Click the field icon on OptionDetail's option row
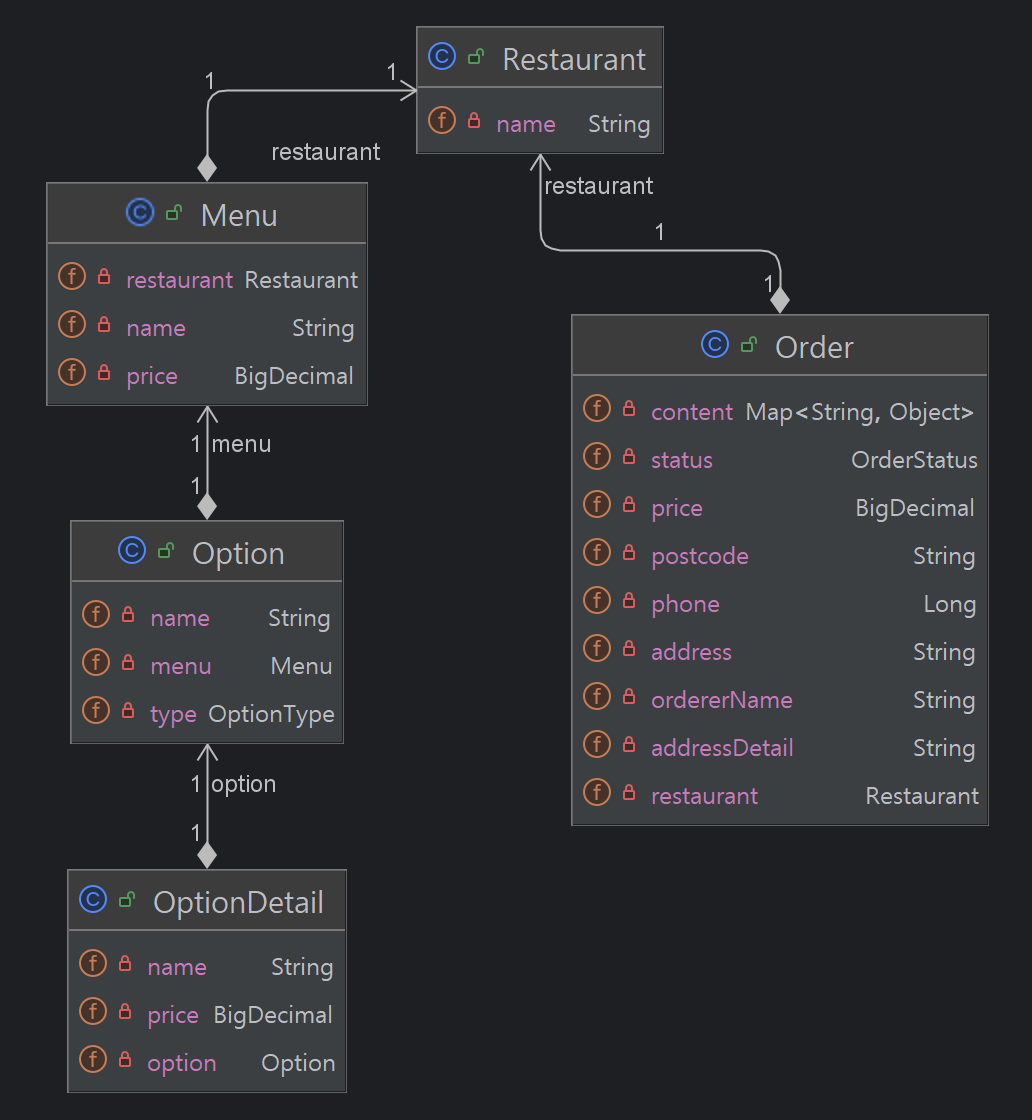 pos(93,1060)
